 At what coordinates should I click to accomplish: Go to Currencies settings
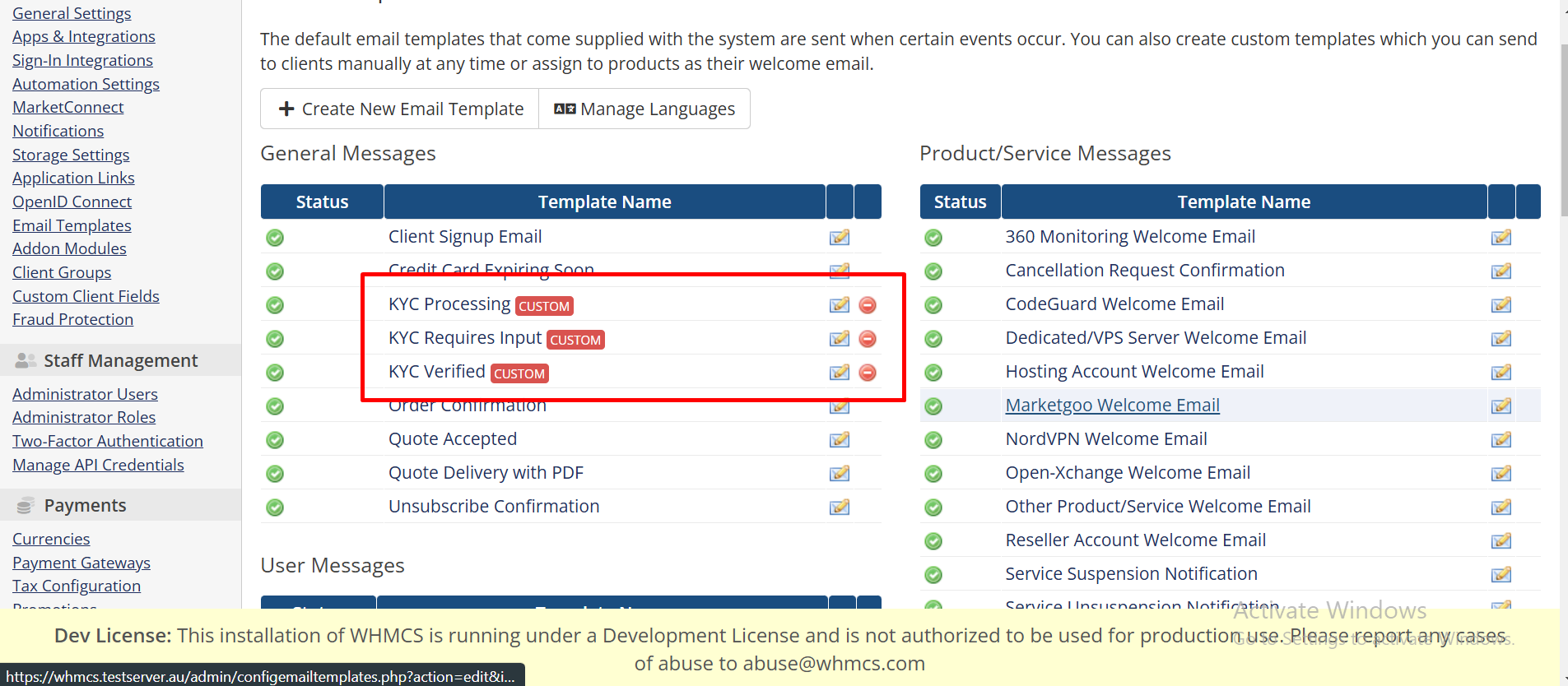point(51,540)
